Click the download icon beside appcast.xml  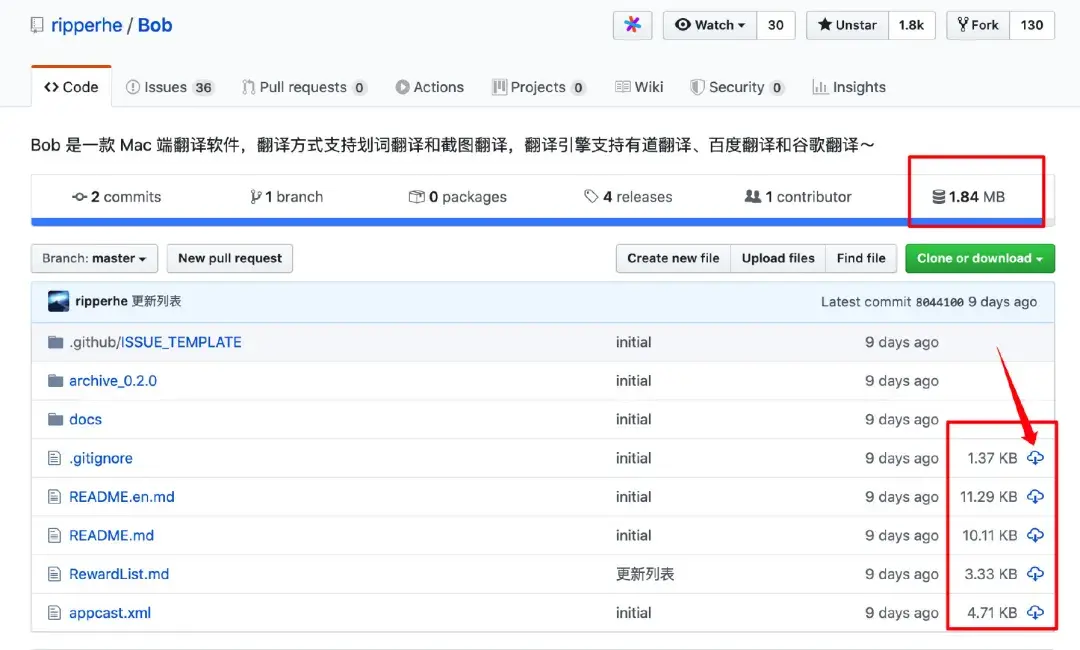coord(1035,612)
